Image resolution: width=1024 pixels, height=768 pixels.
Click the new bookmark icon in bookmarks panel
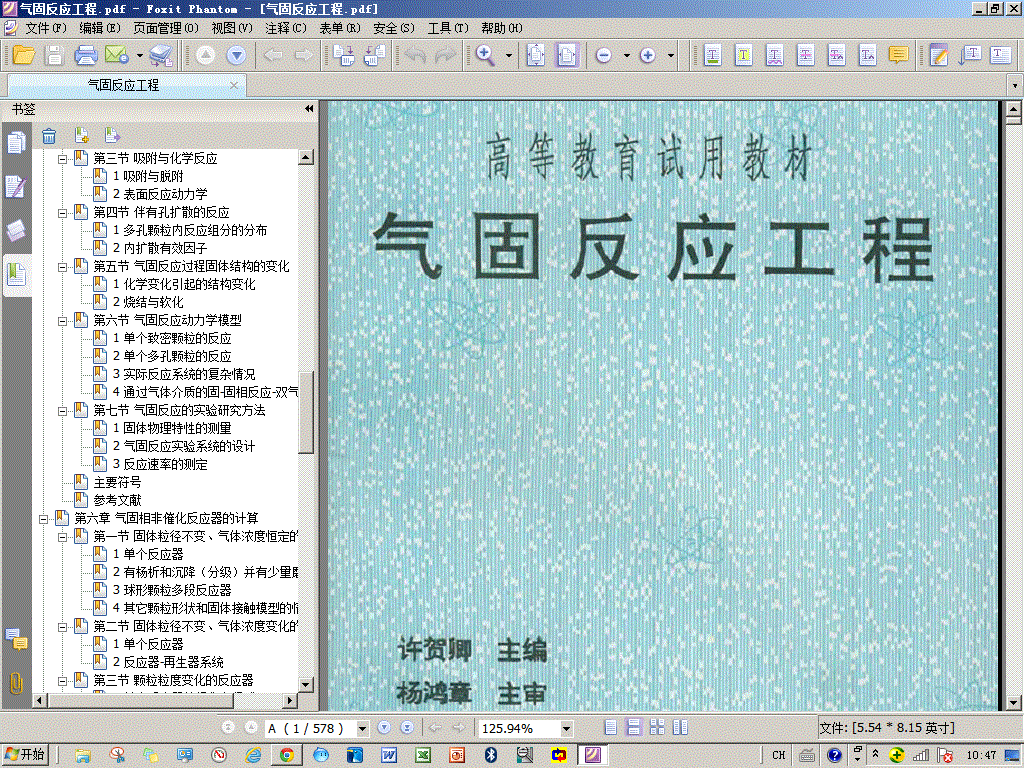(81, 135)
